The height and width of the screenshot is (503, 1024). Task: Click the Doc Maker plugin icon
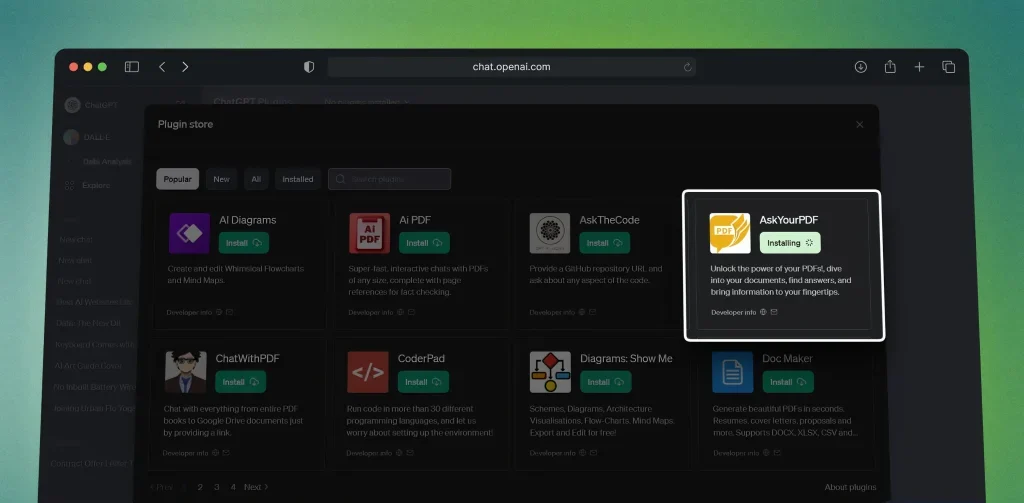[732, 372]
